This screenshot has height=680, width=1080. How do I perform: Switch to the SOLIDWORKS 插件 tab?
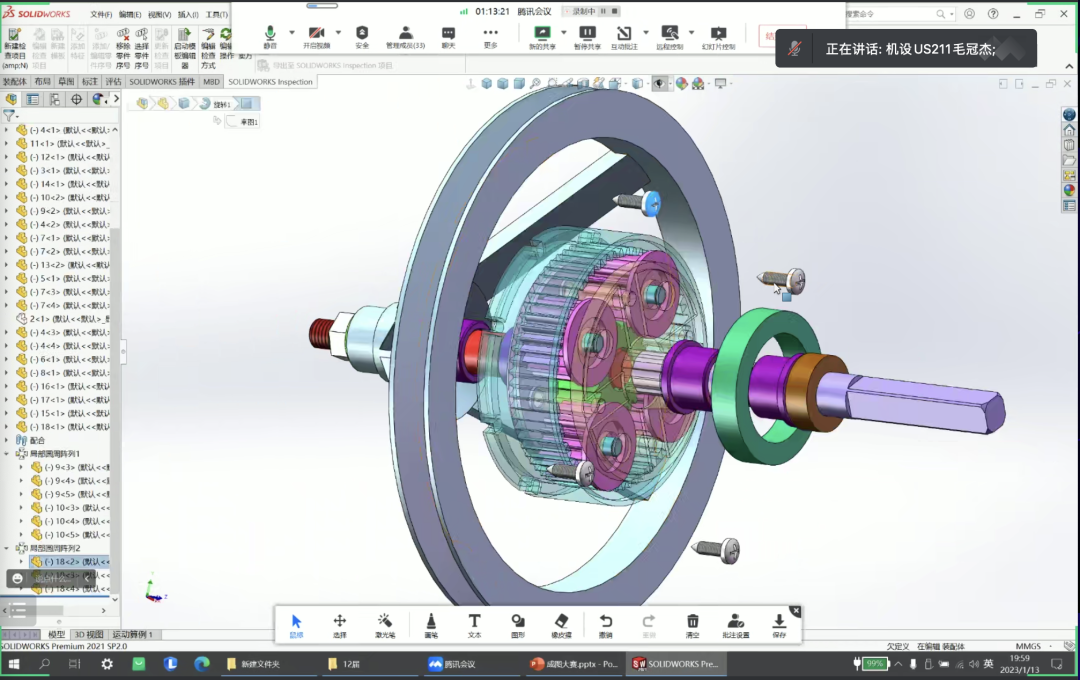click(161, 82)
